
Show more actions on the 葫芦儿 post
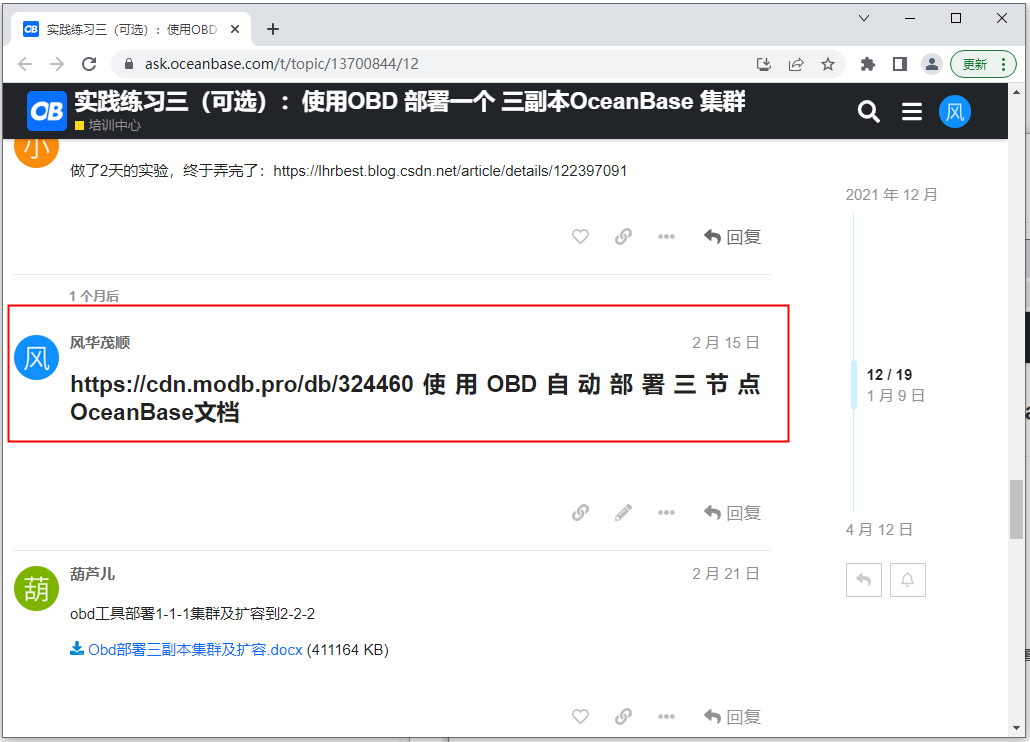pos(666,716)
